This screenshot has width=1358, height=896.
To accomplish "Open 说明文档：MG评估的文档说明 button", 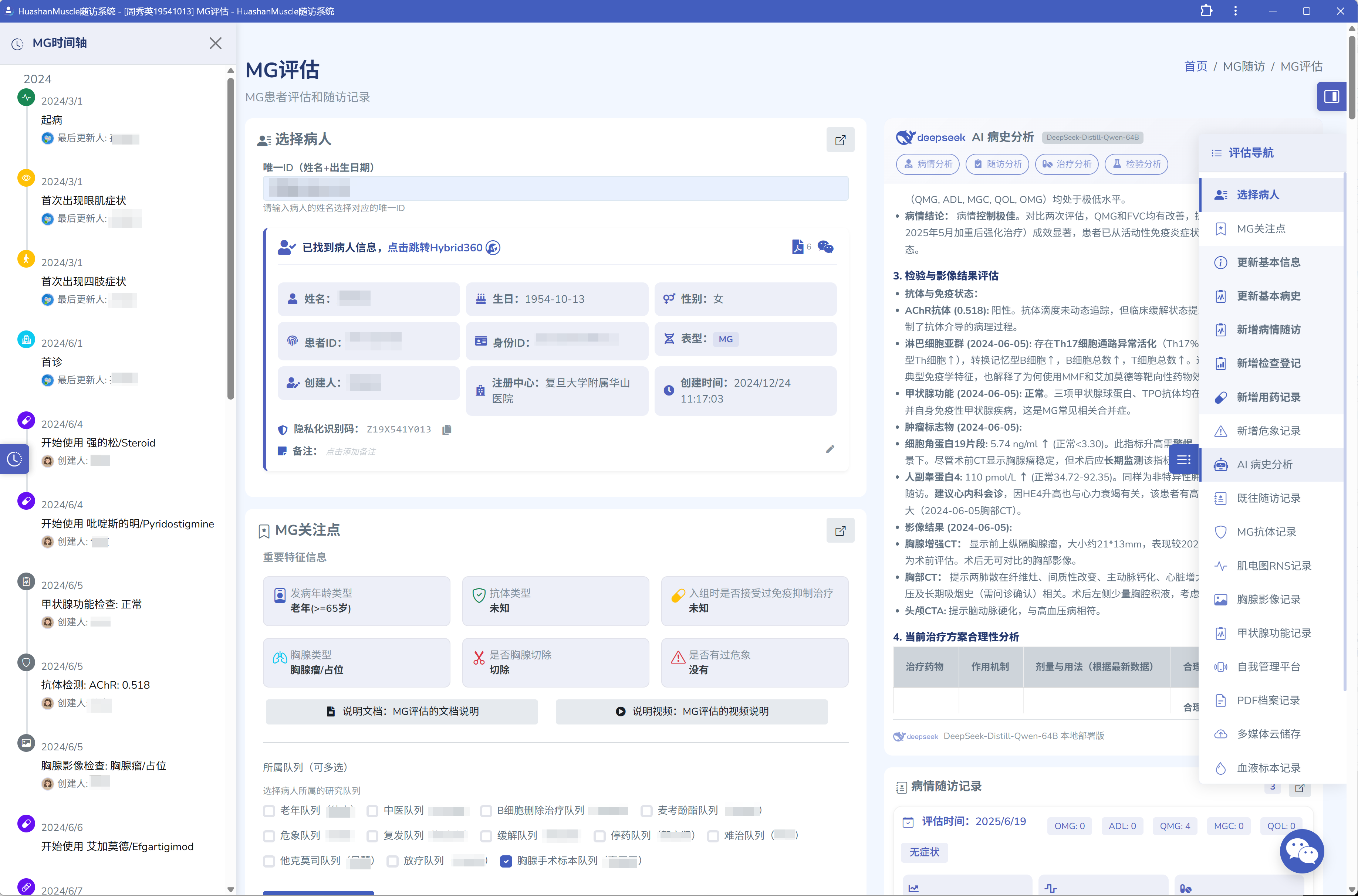I will click(x=402, y=712).
